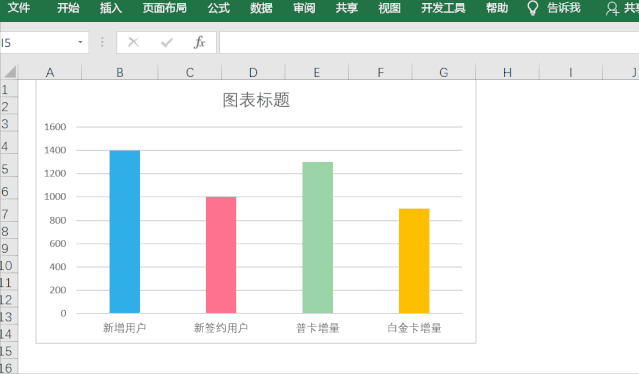Click the share person icon
Image resolution: width=639 pixels, height=374 pixels.
[612, 9]
